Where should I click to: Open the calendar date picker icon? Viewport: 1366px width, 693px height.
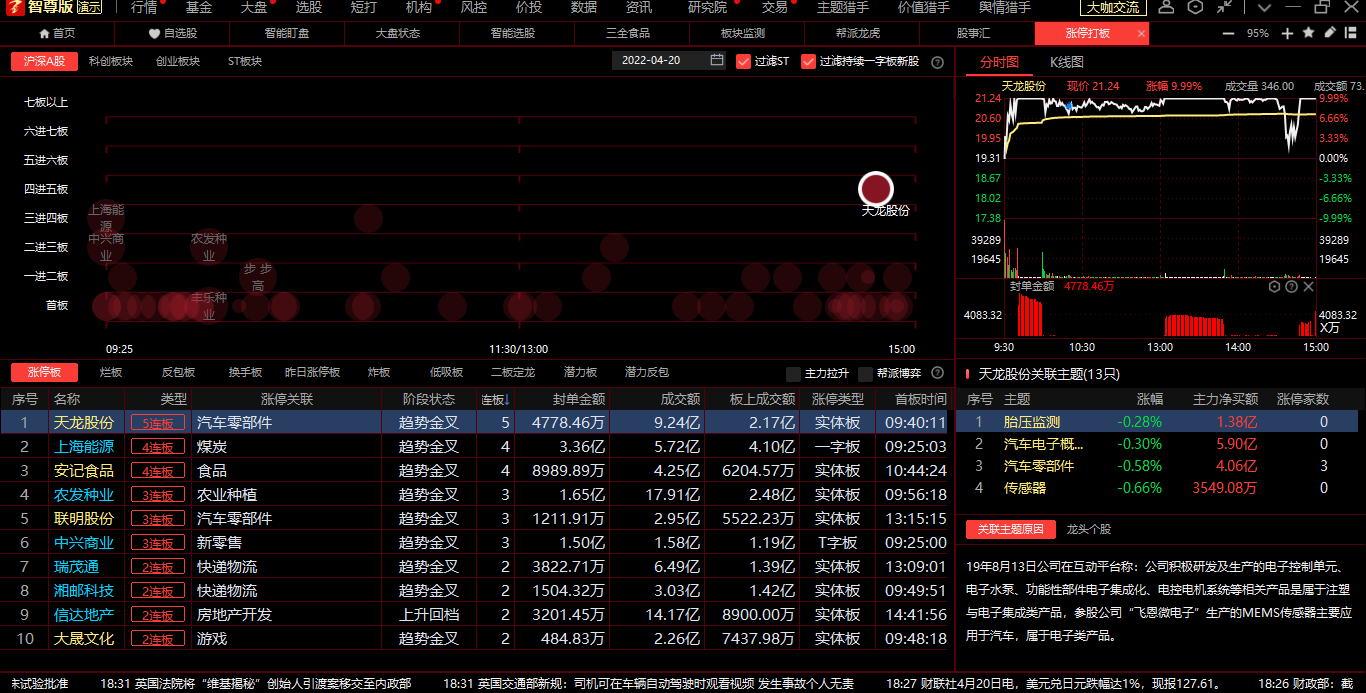coord(717,61)
